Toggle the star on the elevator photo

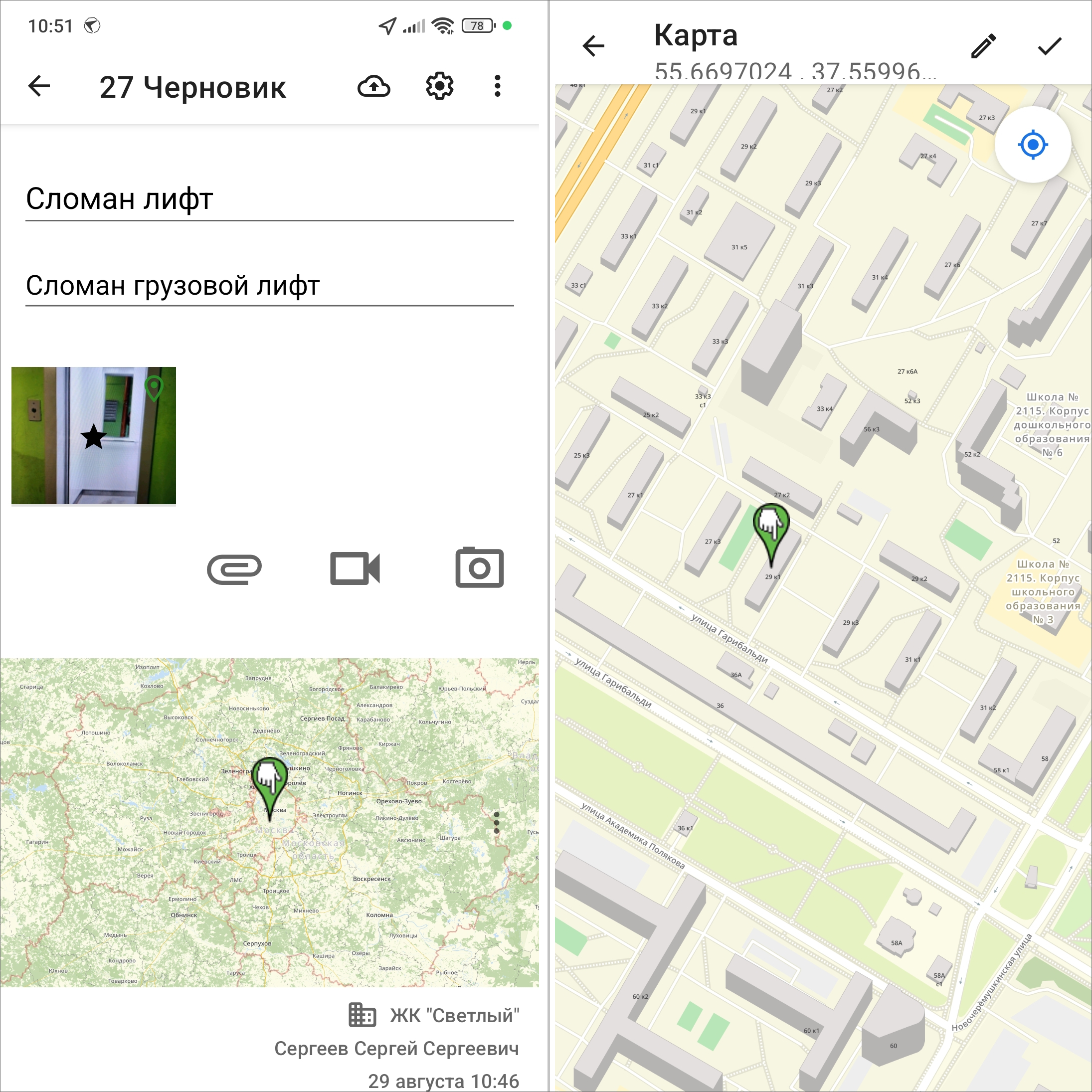tap(93, 437)
